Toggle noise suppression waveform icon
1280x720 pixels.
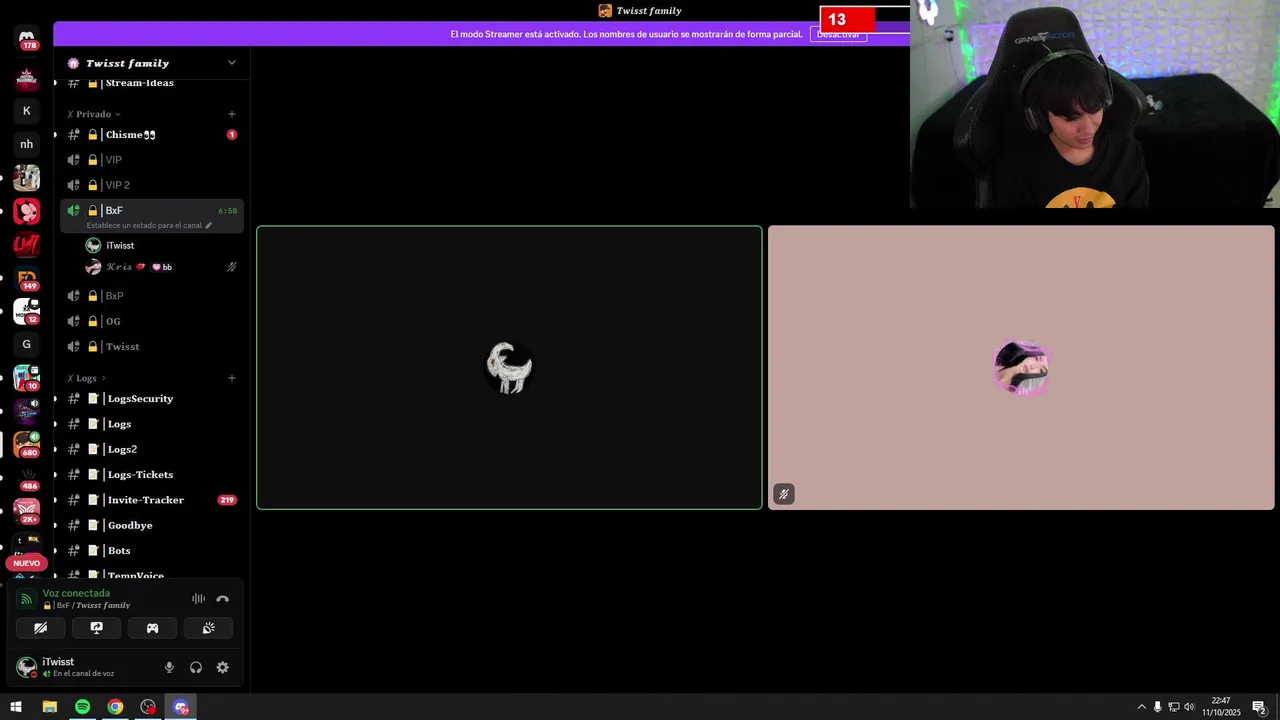(198, 599)
